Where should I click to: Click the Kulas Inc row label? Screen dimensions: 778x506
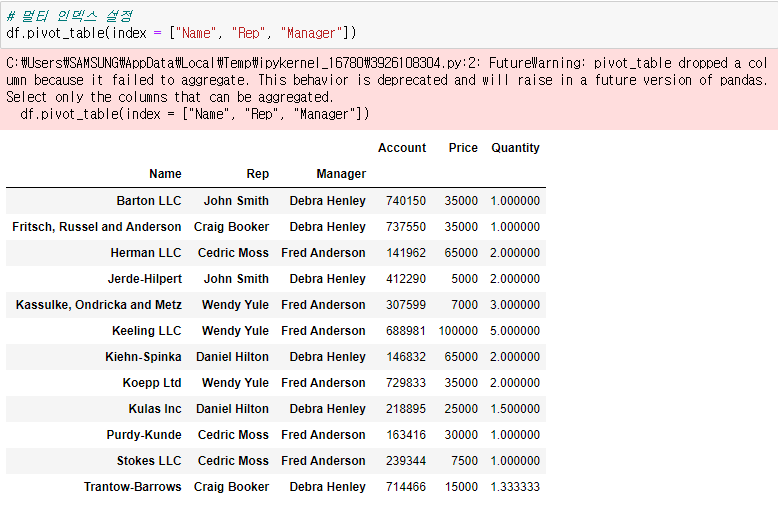[x=155, y=409]
